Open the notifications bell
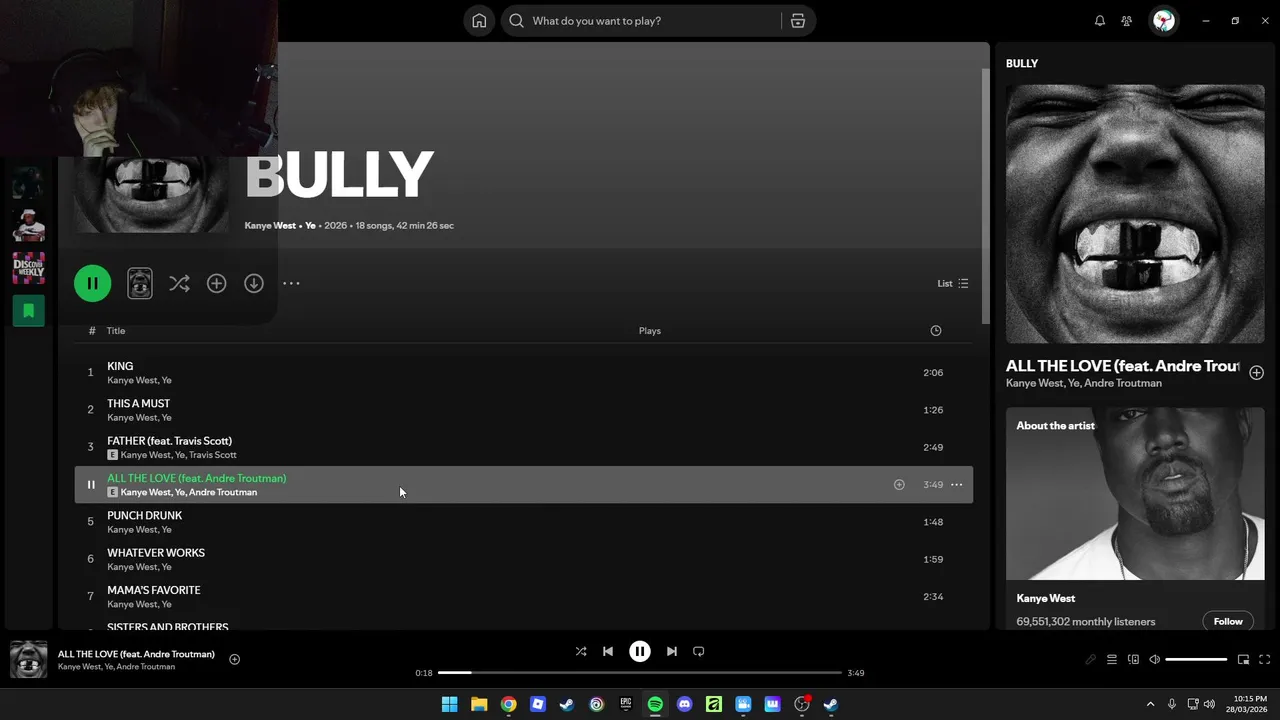Image resolution: width=1280 pixels, height=720 pixels. coord(1100,21)
